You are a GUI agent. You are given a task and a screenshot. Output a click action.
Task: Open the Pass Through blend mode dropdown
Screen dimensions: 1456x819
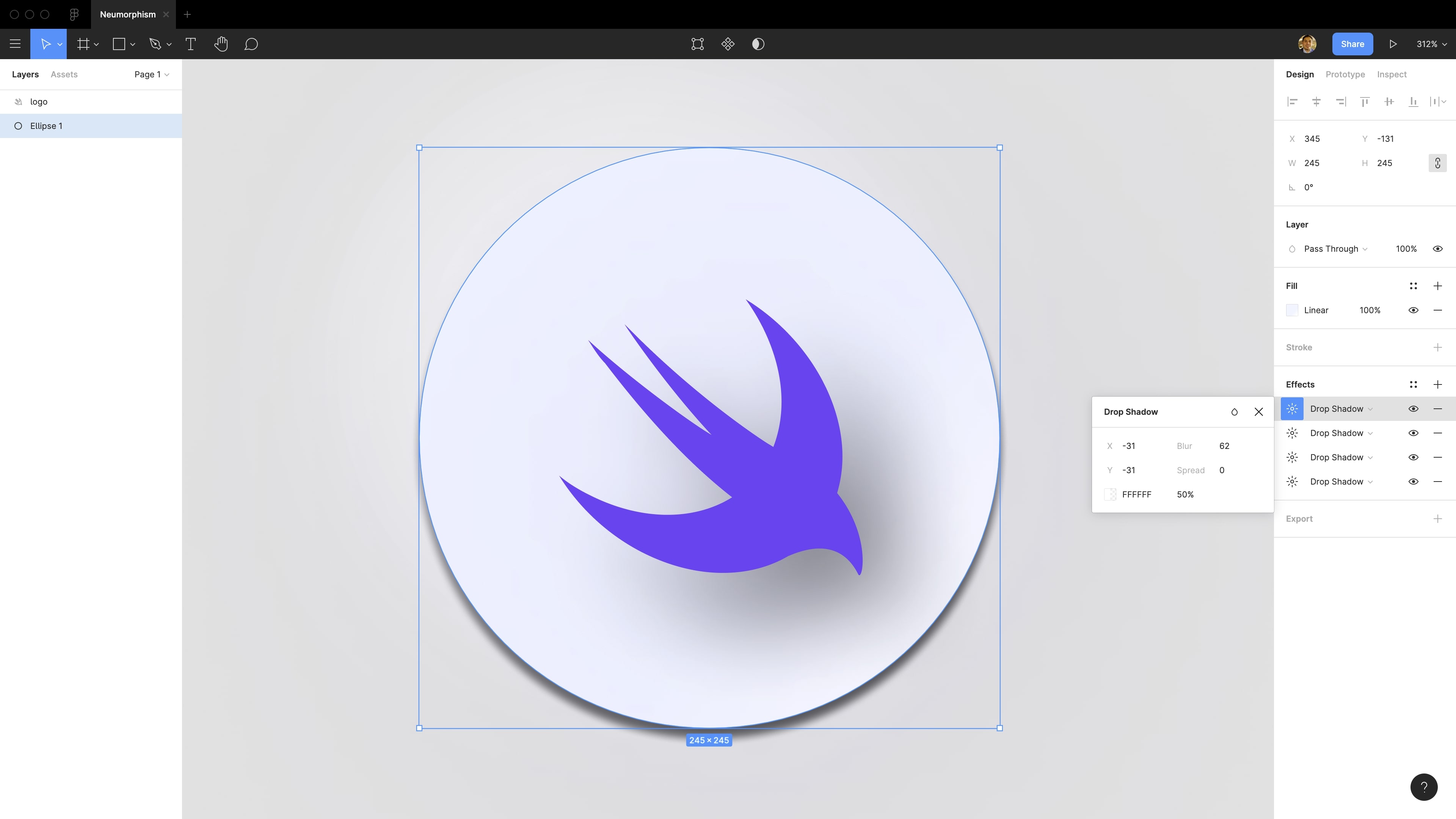[1335, 249]
